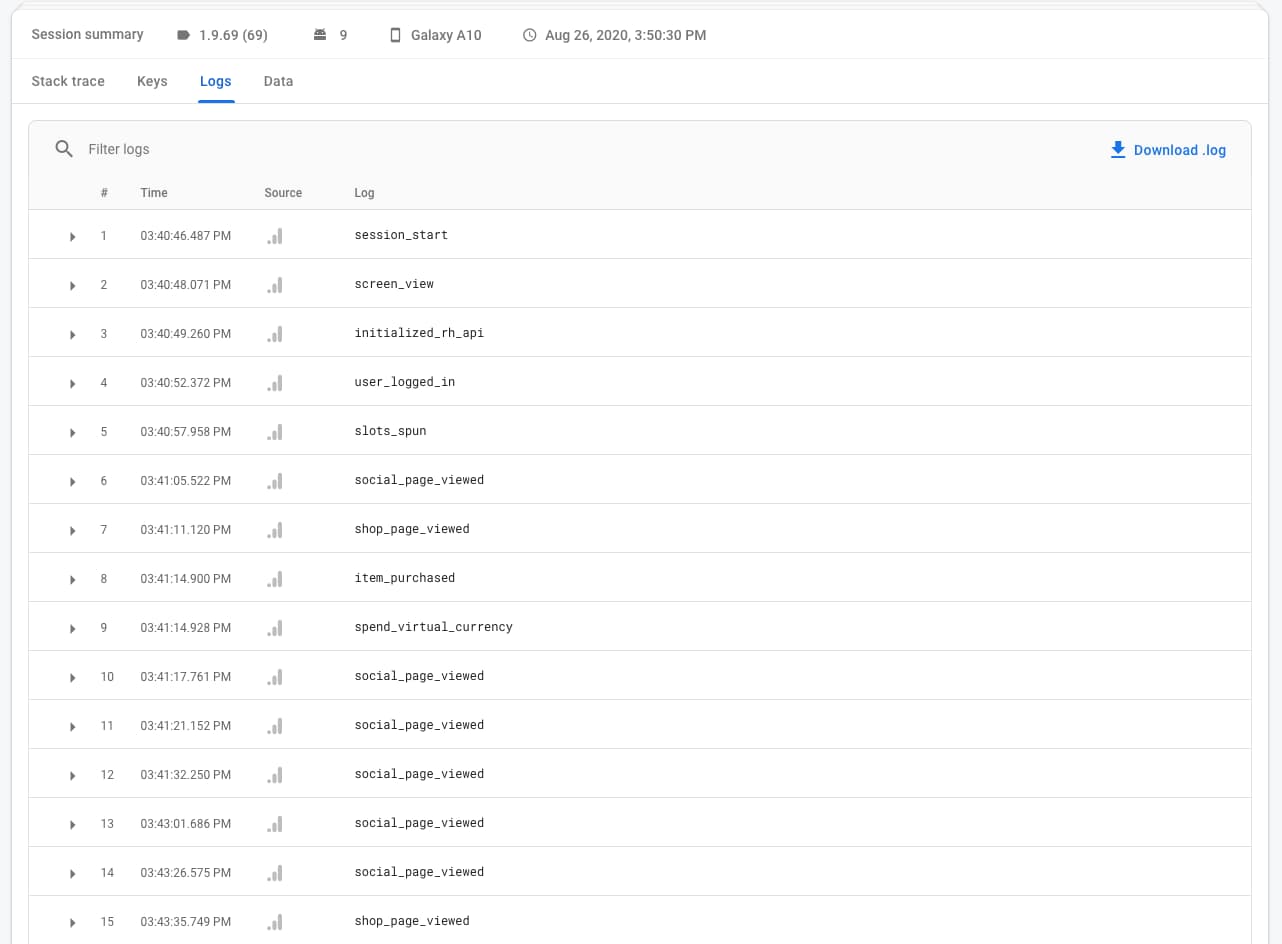This screenshot has height=944, width=1282.
Task: Open the Data tab
Action: click(278, 81)
